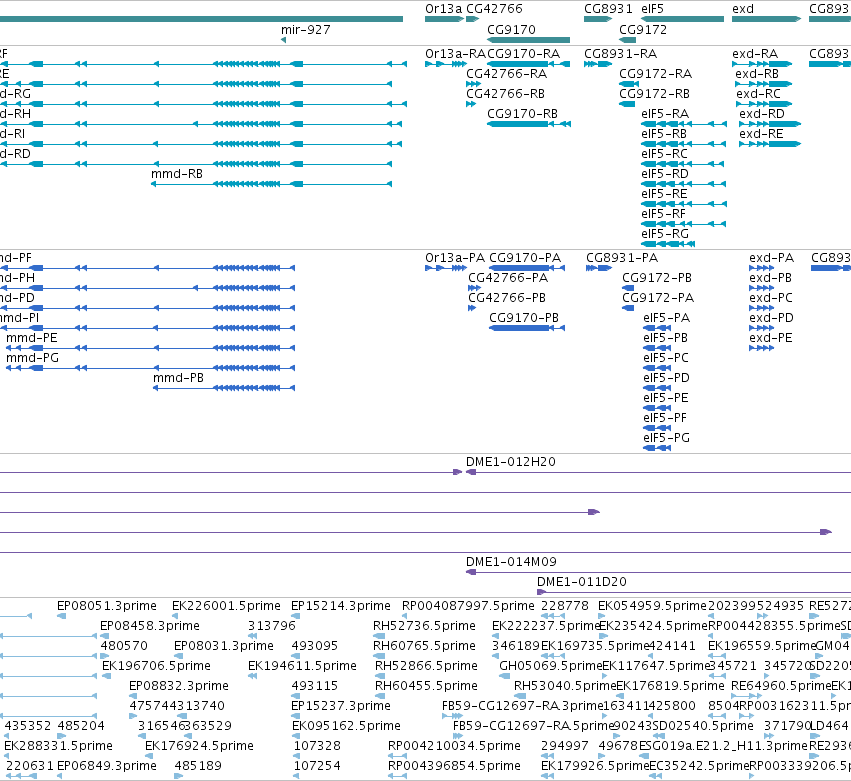The width and height of the screenshot is (851, 781).
Task: Select the CG9170-PB protein label
Action: 524,318
